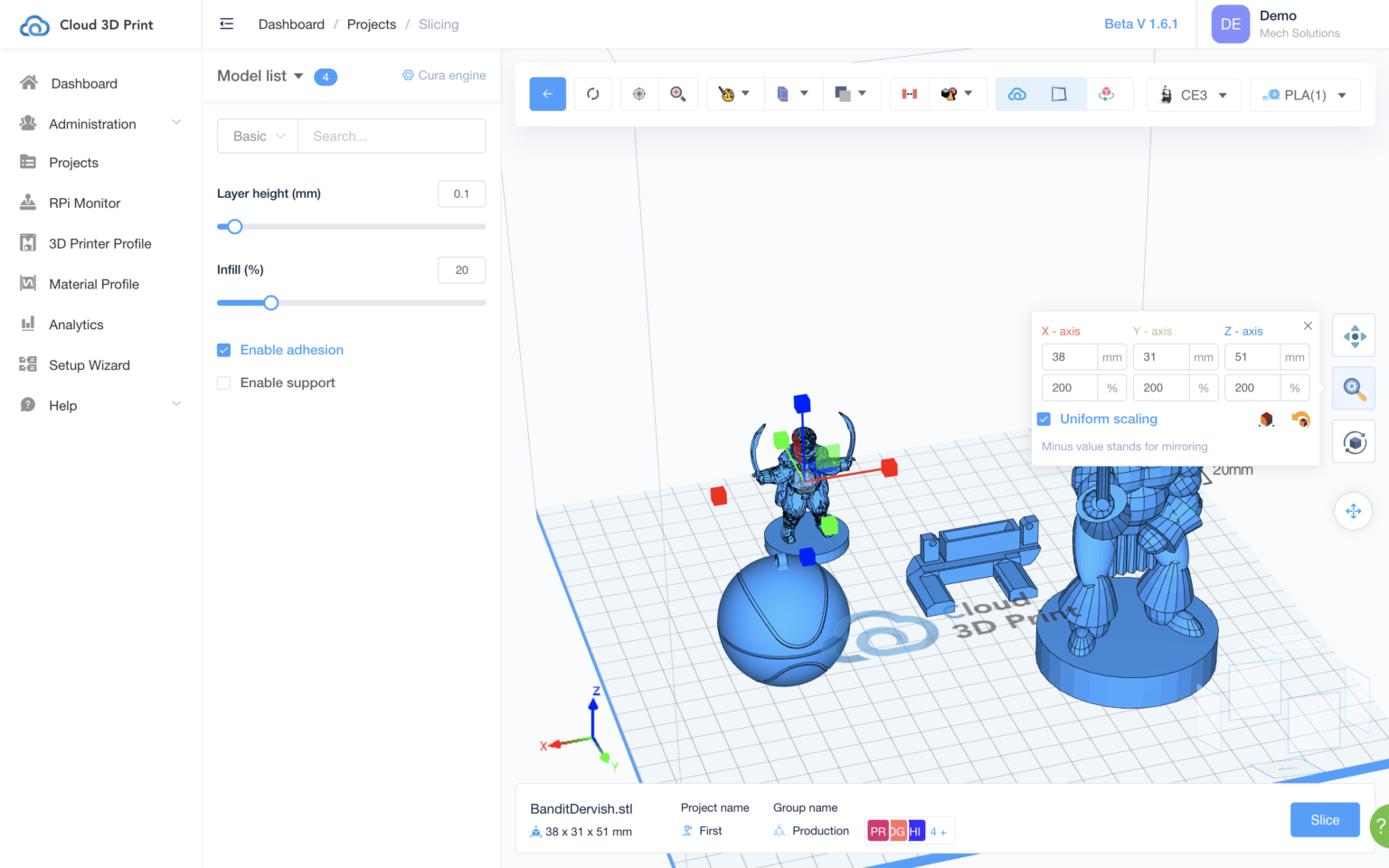
Task: Go to Dashboard in the breadcrumb
Action: point(291,24)
